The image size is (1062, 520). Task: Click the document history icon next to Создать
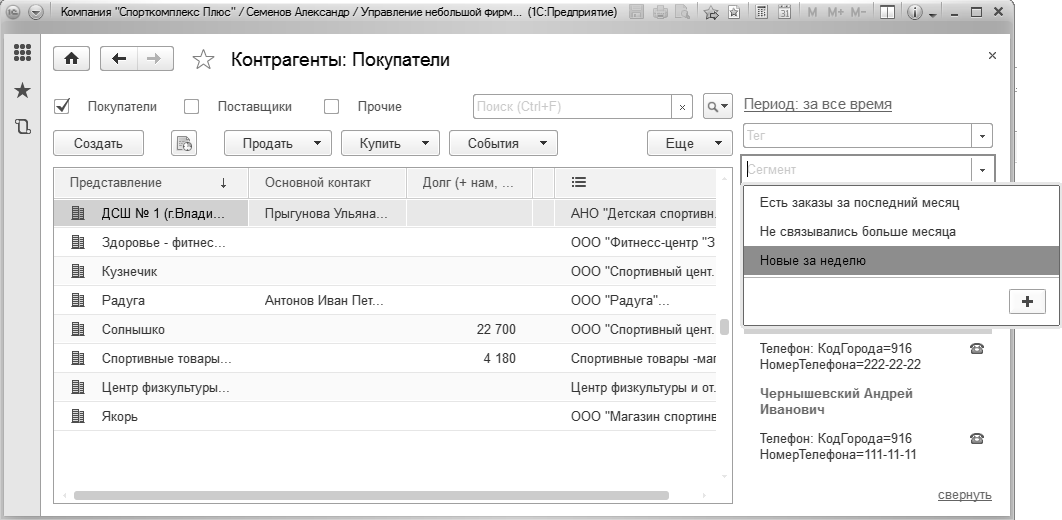point(184,144)
